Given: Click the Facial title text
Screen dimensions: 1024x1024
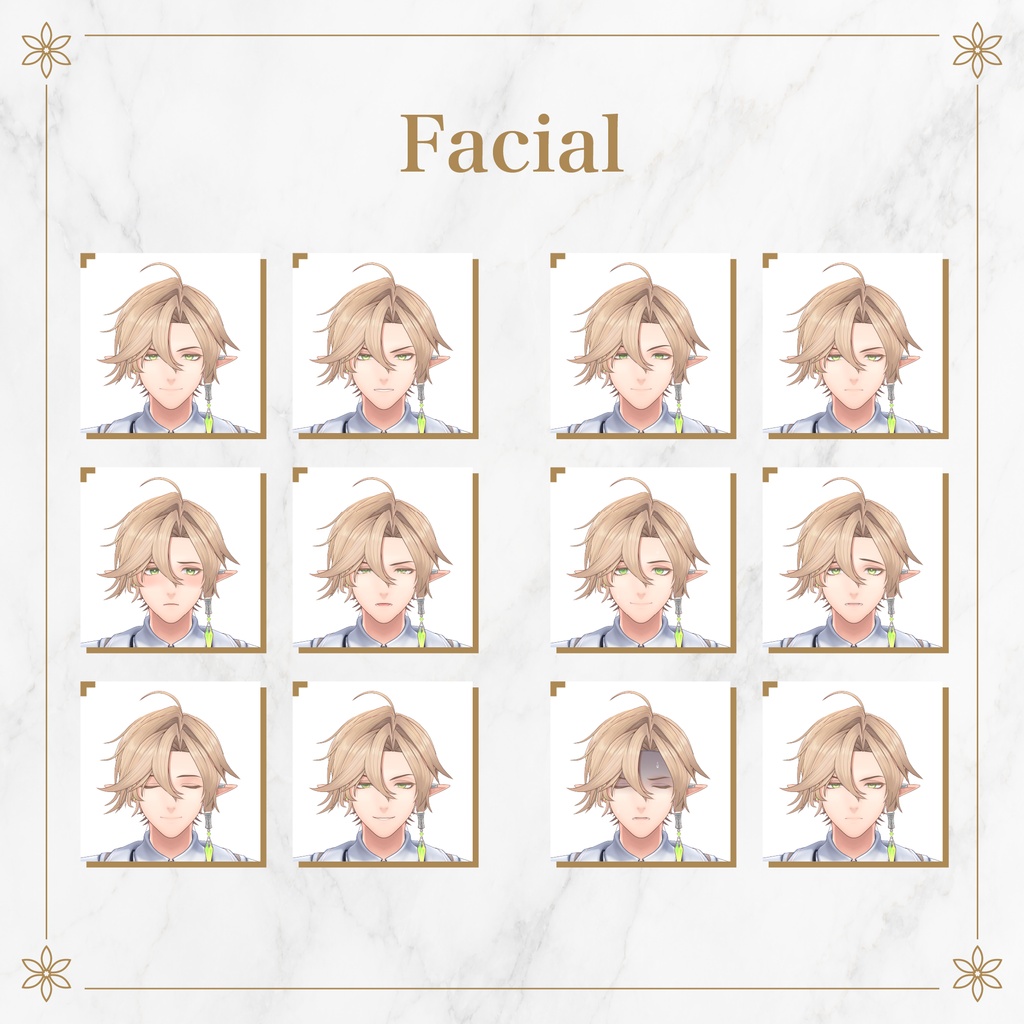Looking at the screenshot, I should click(512, 143).
